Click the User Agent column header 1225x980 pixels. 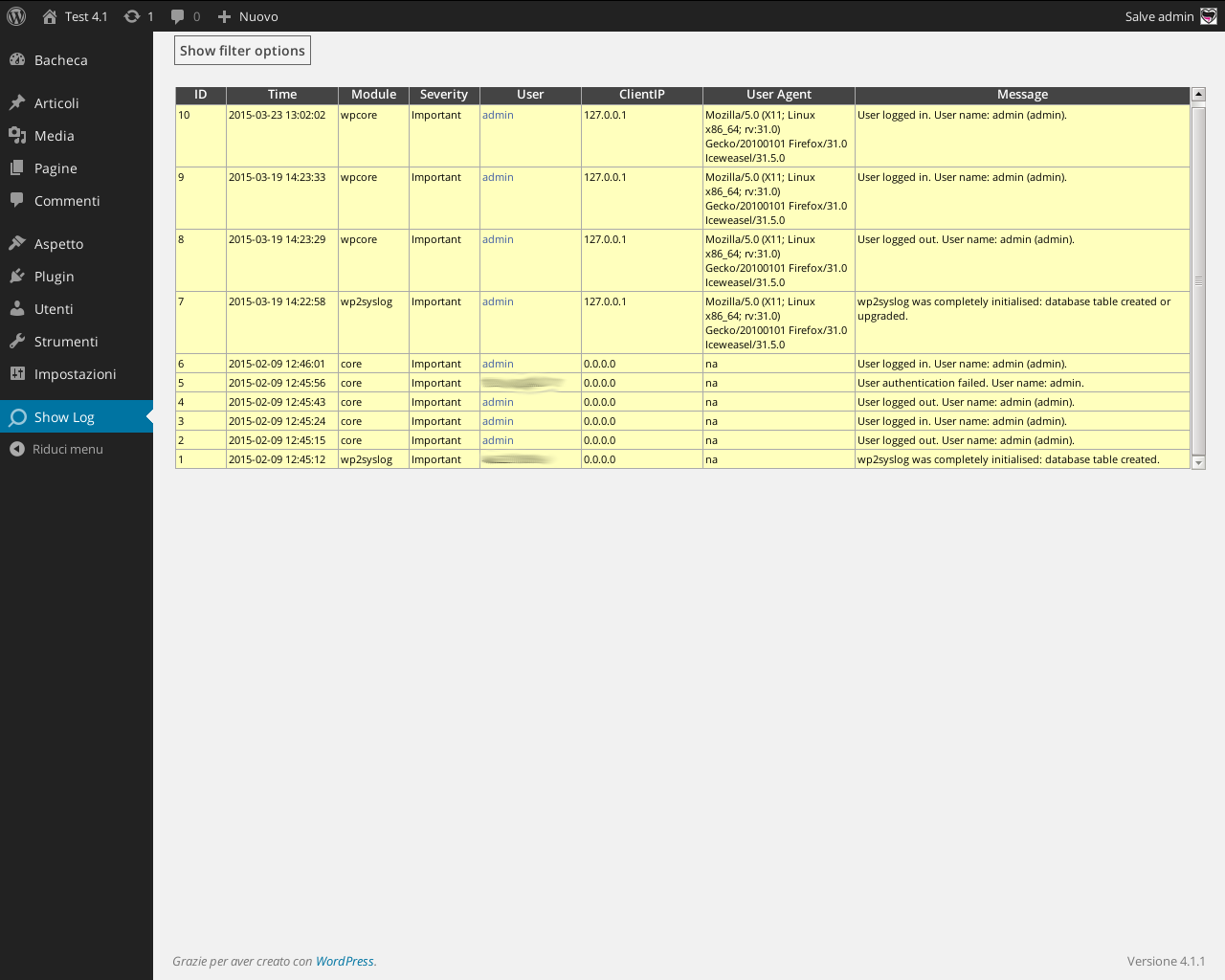pos(779,95)
